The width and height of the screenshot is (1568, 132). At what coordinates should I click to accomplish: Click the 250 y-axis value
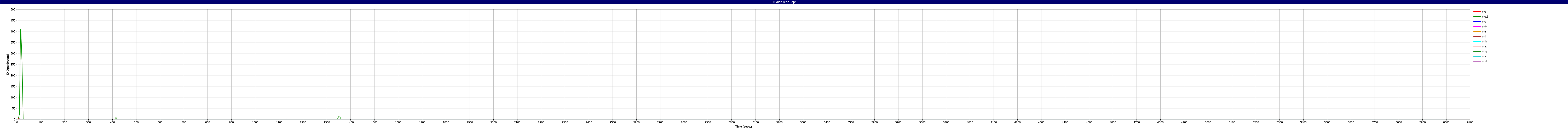coord(13,65)
